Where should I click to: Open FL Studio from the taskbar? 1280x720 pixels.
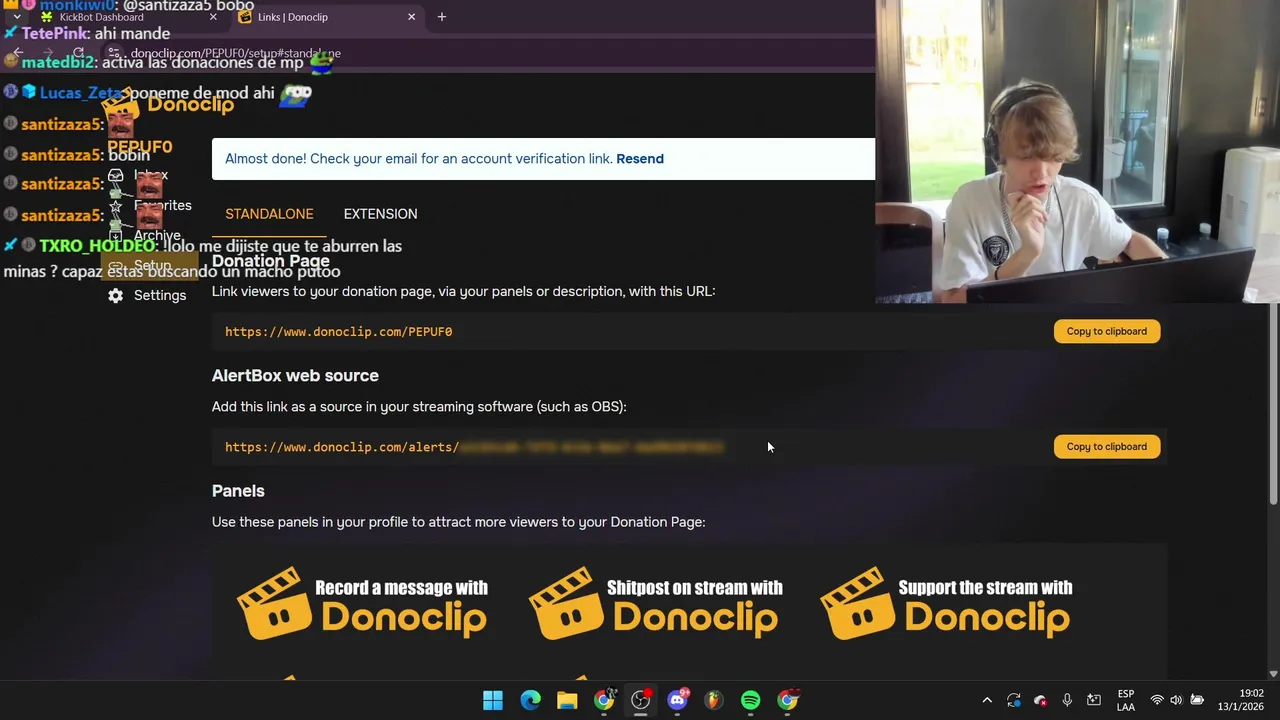(713, 700)
